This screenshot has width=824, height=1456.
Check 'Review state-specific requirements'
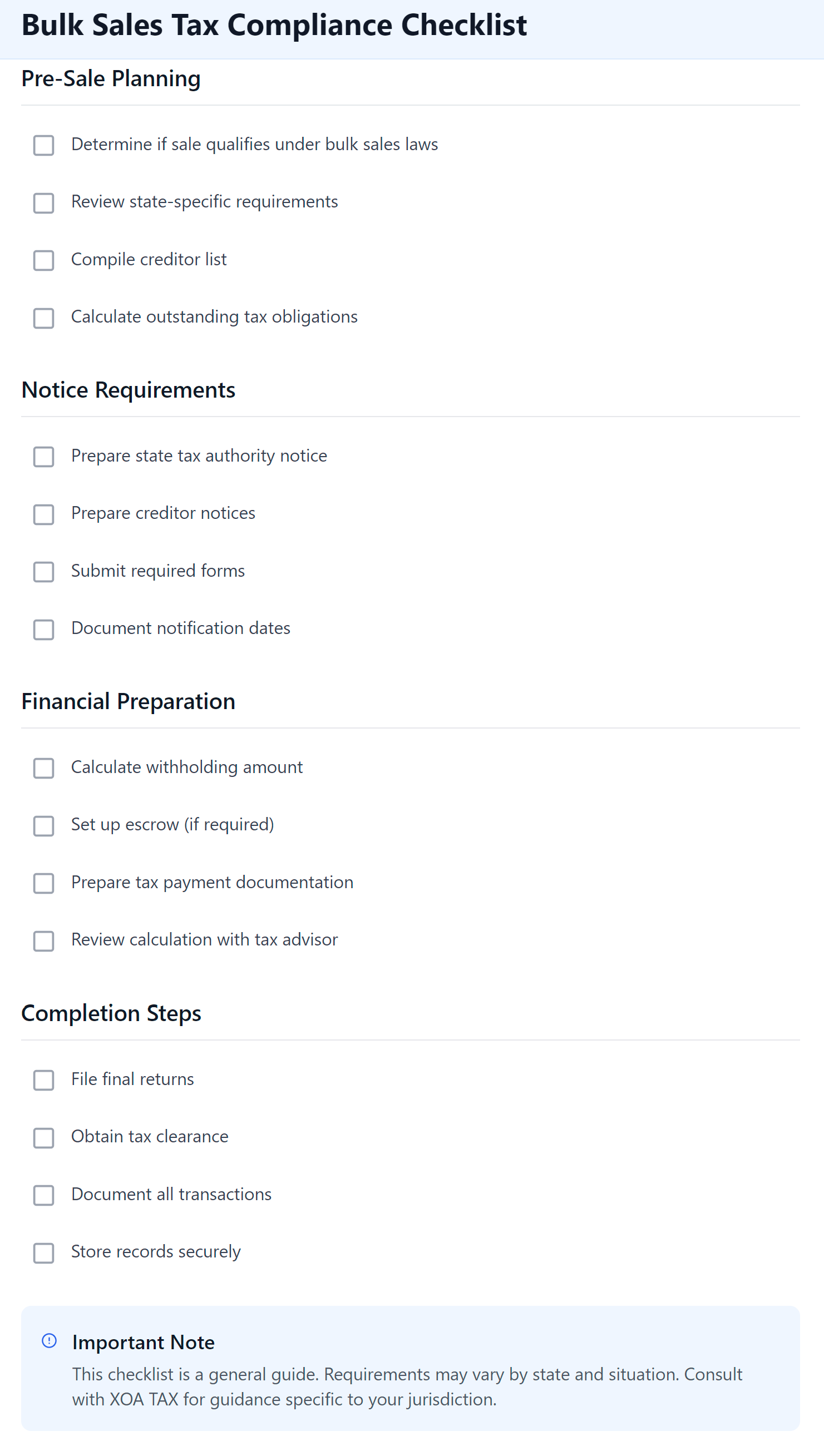click(43, 204)
